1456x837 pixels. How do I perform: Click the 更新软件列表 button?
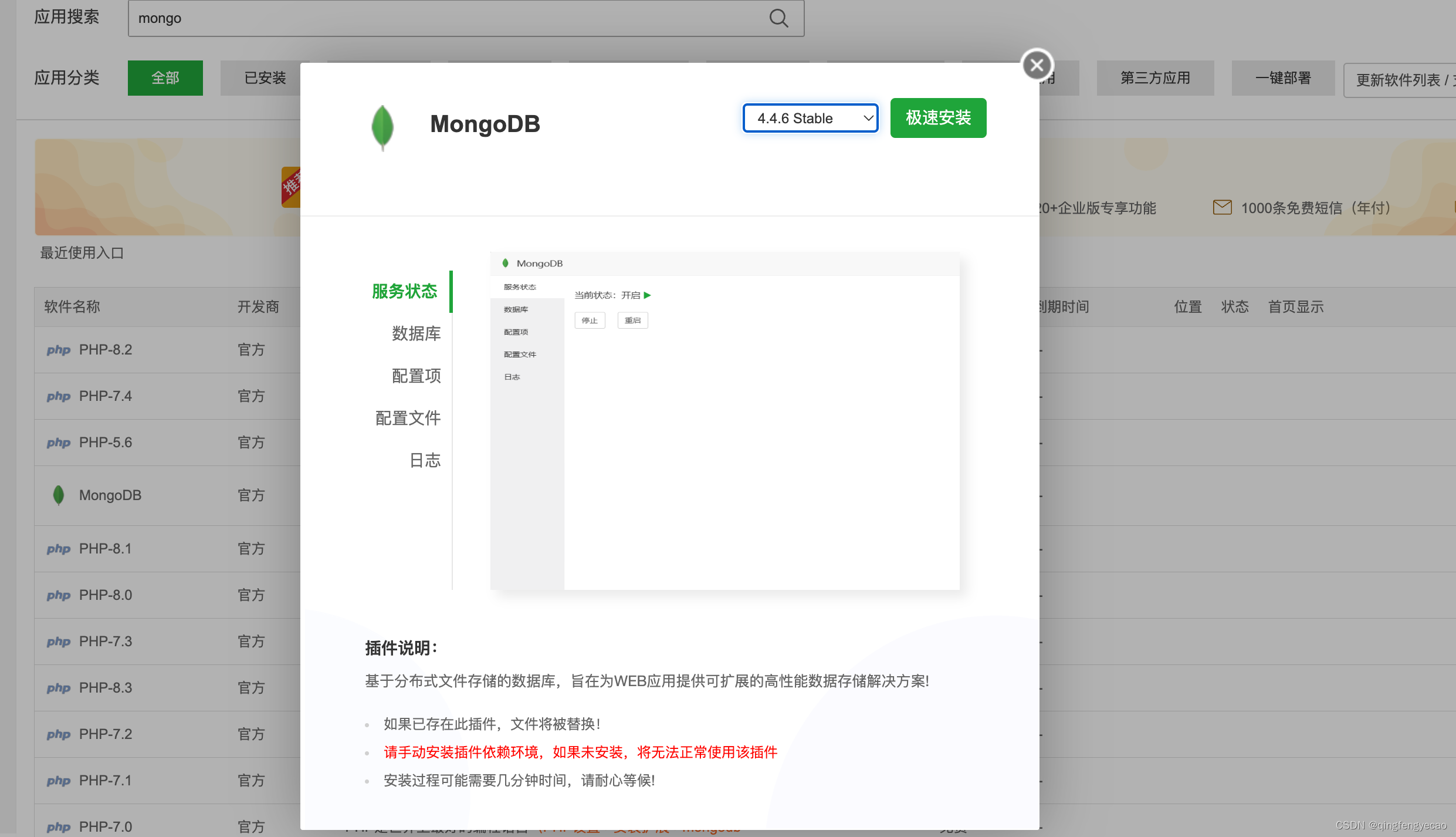pos(1400,80)
